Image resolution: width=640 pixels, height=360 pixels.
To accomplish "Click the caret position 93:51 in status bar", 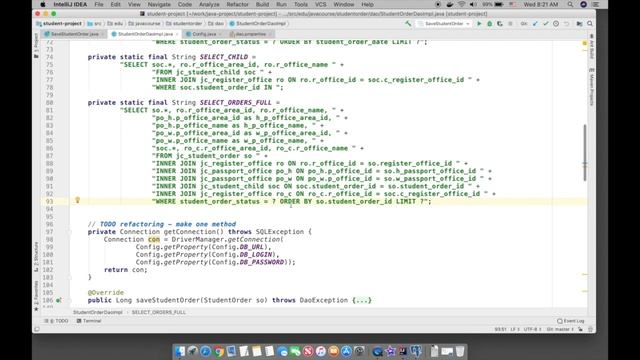I will (x=500, y=329).
